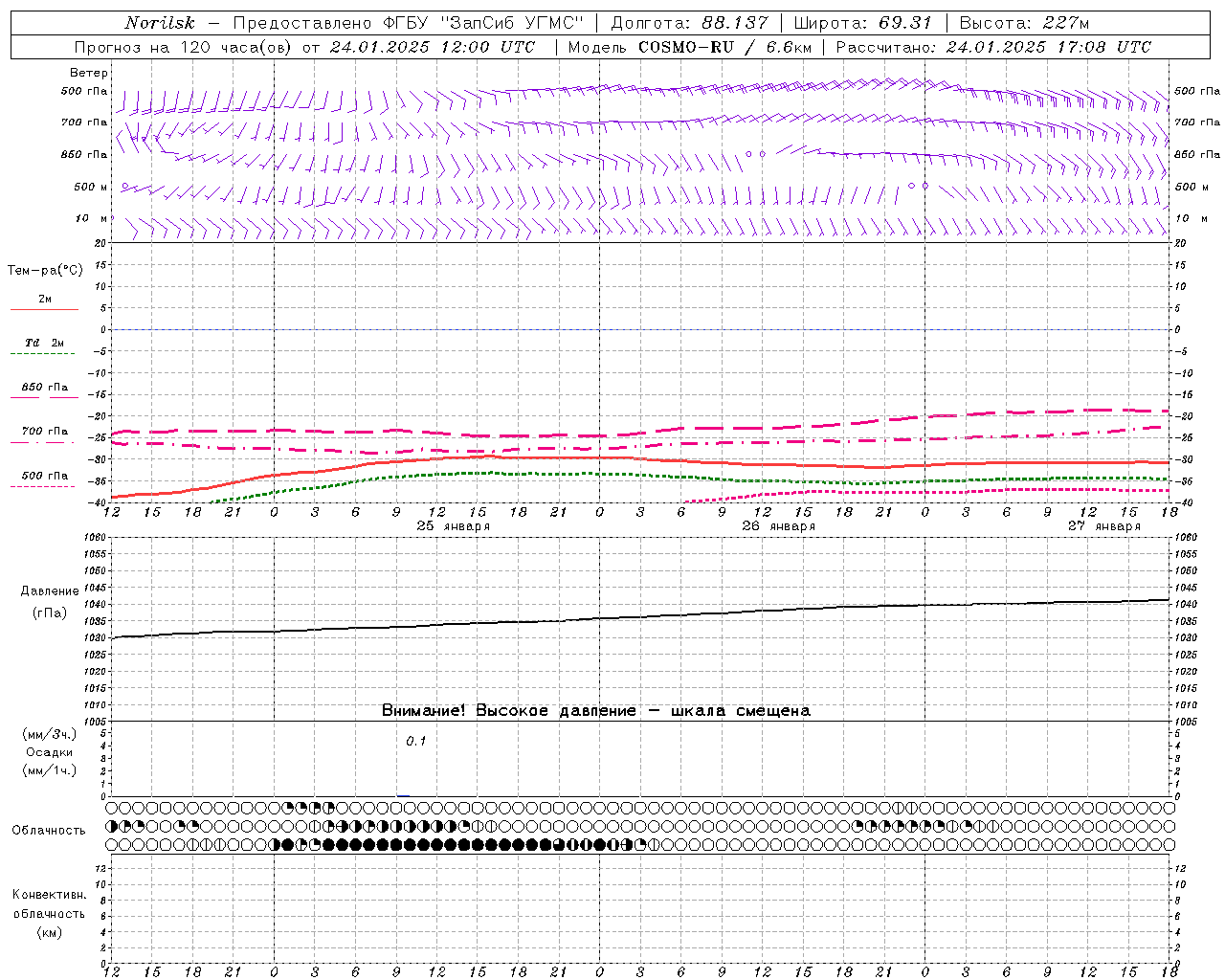1225x980 pixels.
Task: Click the black surface pressure curve
Action: pyautogui.click(x=641, y=615)
